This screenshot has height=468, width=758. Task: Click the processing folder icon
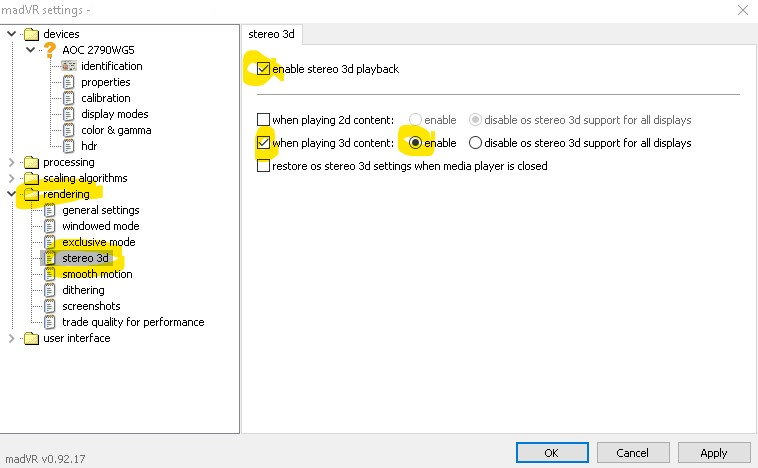click(31, 162)
